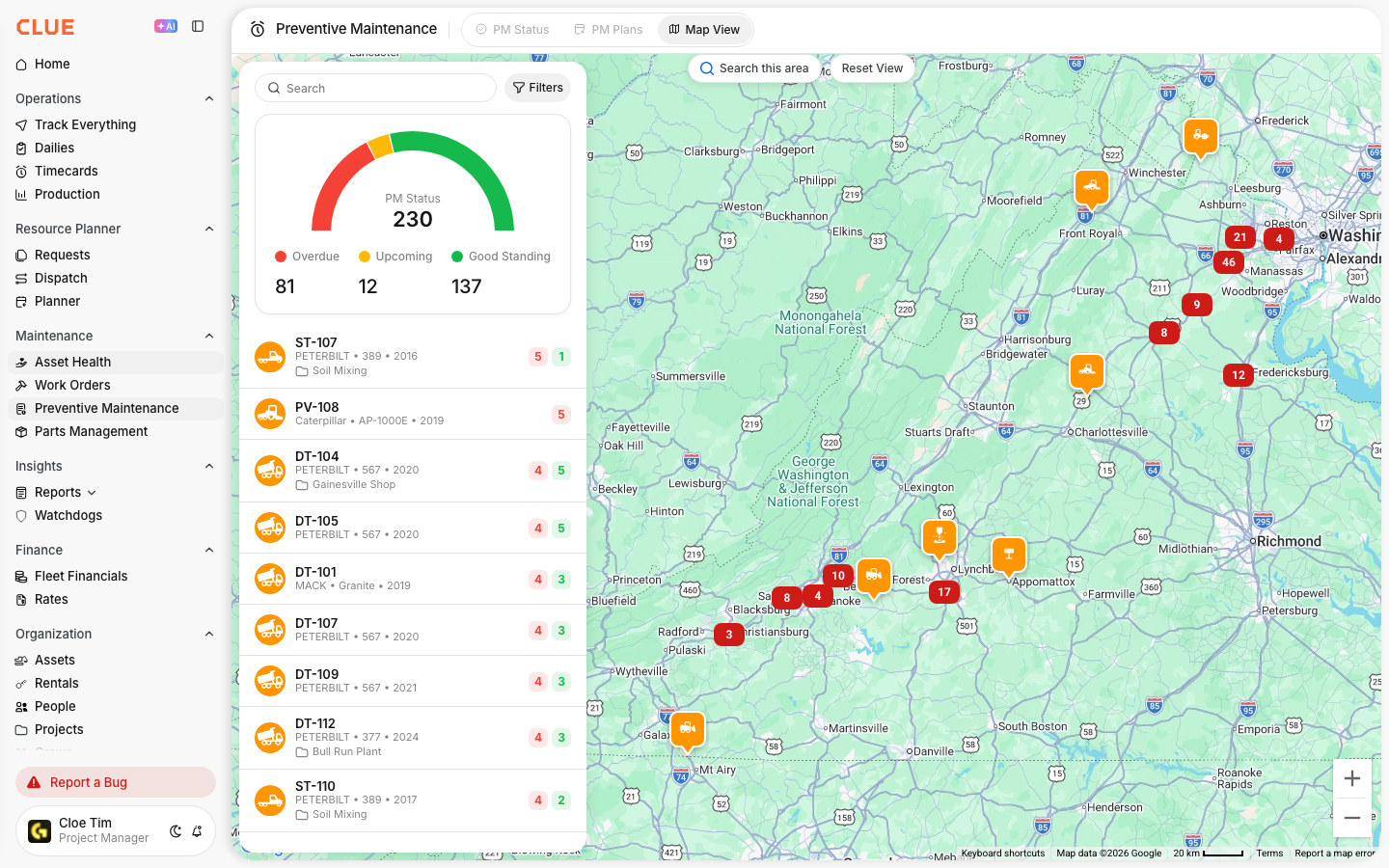
Task: Click the DT-104 dump truck icon
Action: click(270, 471)
